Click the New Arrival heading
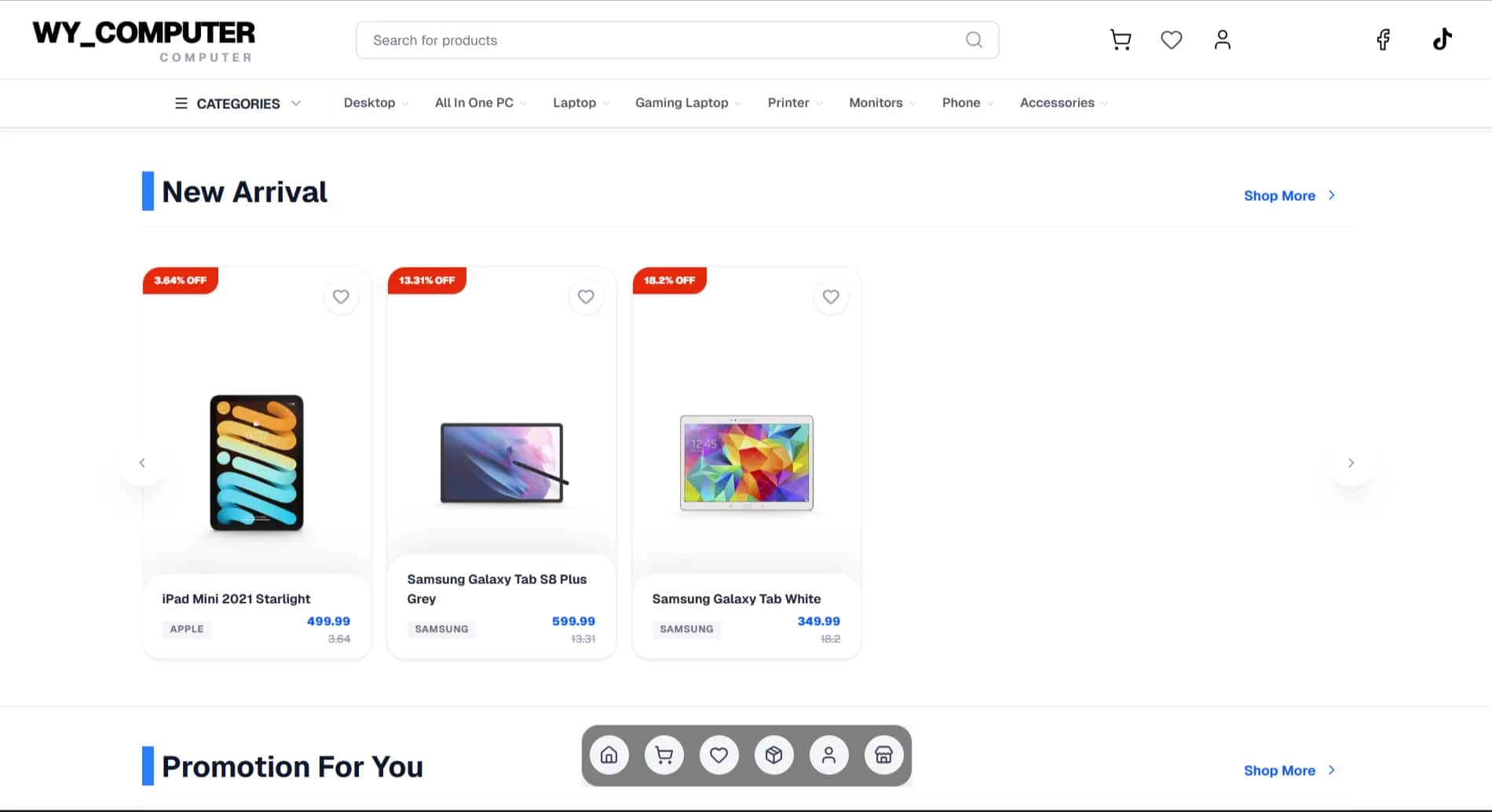The height and width of the screenshot is (812, 1492). [244, 192]
